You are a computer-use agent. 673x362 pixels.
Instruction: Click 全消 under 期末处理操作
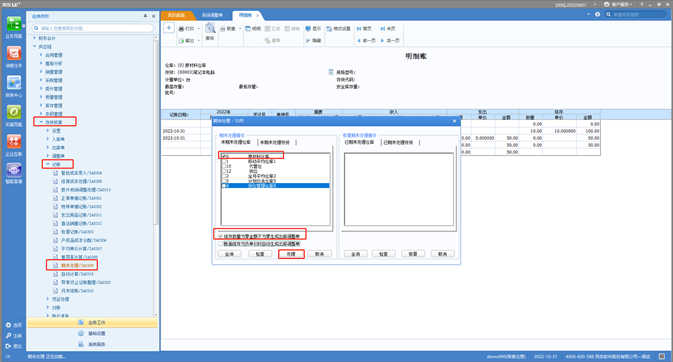(x=230, y=254)
